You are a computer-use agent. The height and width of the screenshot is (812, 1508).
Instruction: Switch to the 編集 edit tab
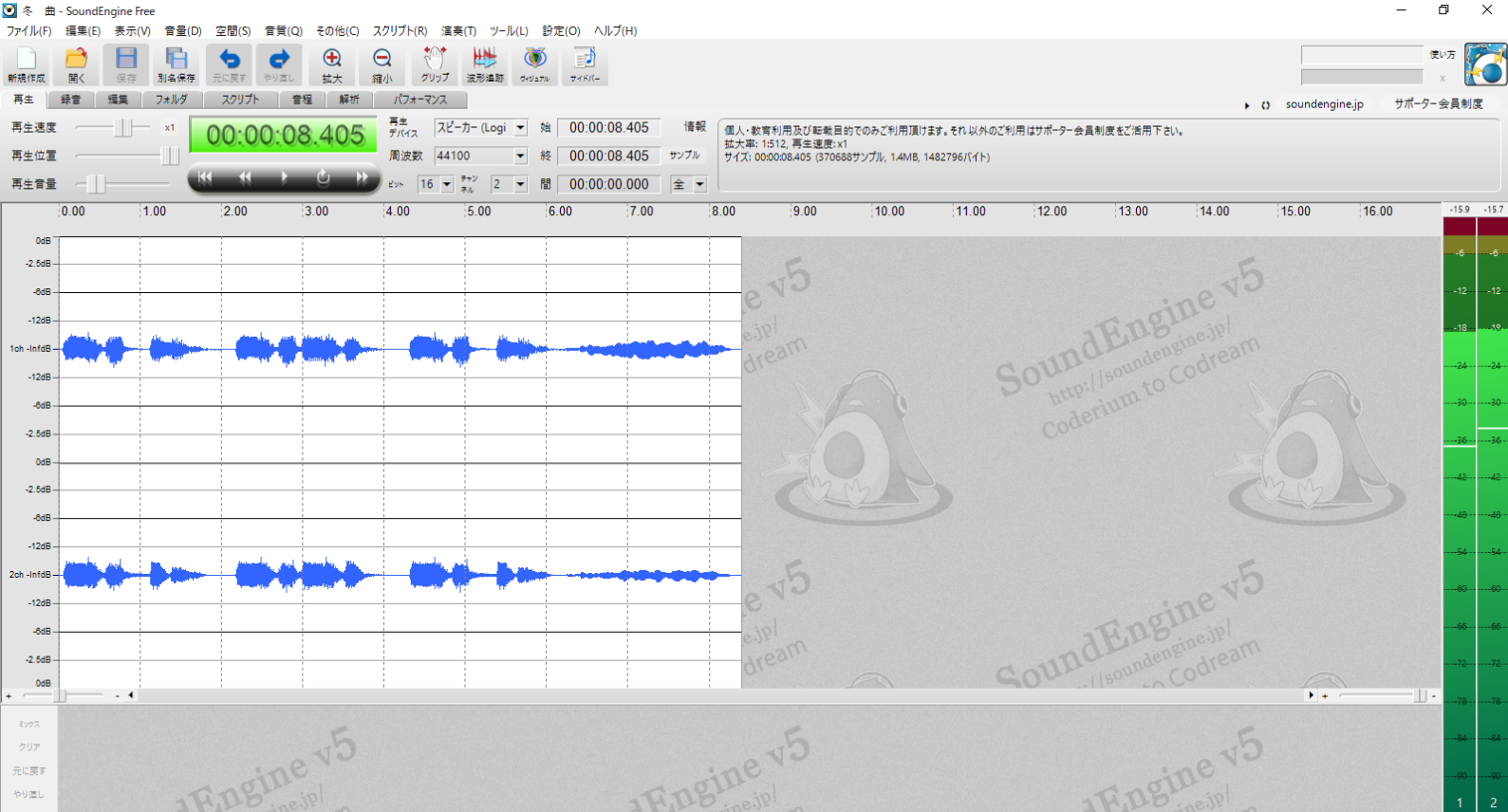(x=118, y=100)
